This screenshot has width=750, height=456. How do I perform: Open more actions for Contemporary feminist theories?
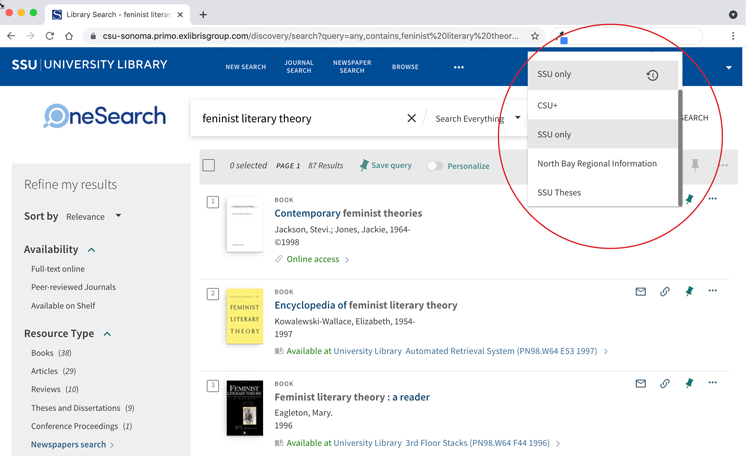point(713,199)
